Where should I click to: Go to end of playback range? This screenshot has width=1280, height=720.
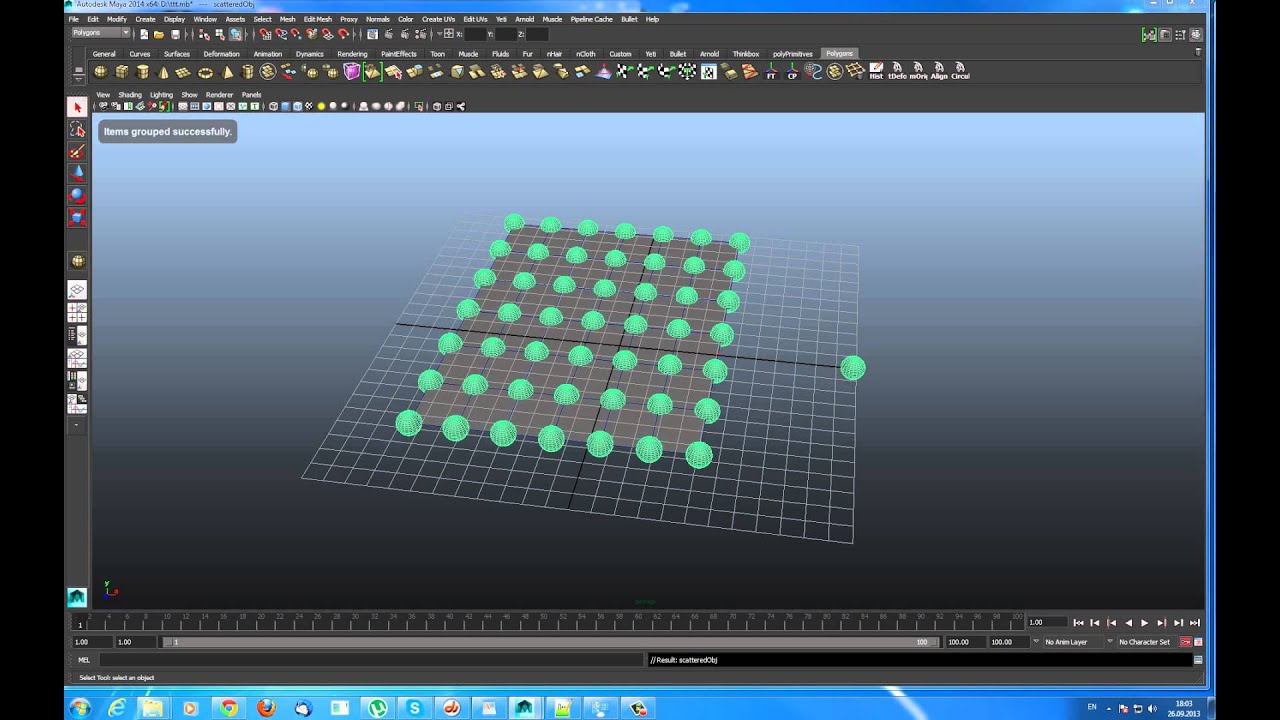(1194, 623)
